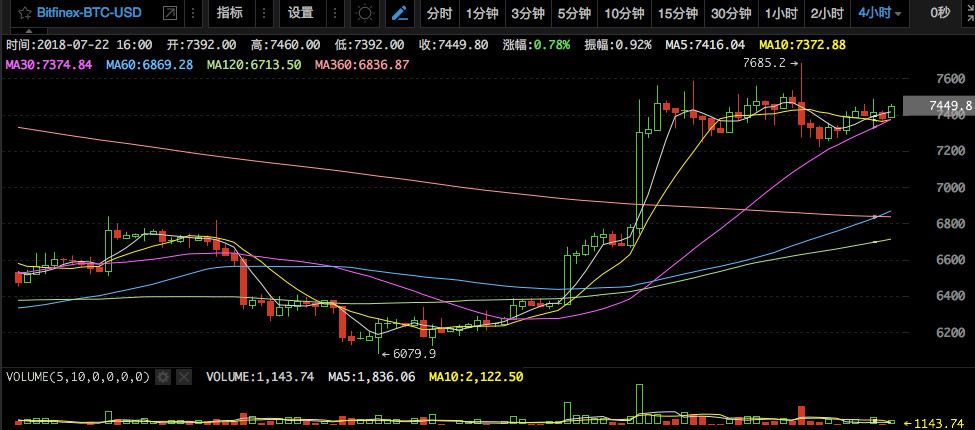975x430 pixels.
Task: Click the current price tag 7449.8
Action: coord(939,106)
